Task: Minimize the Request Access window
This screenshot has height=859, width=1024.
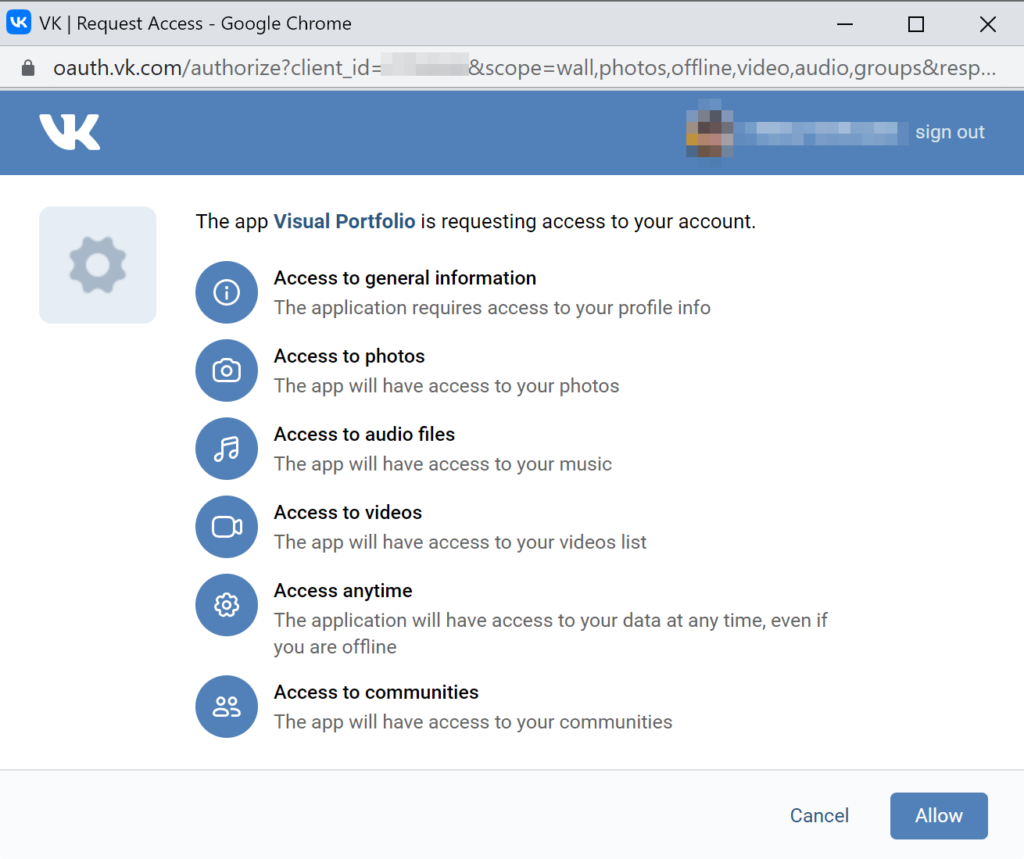Action: tap(845, 24)
